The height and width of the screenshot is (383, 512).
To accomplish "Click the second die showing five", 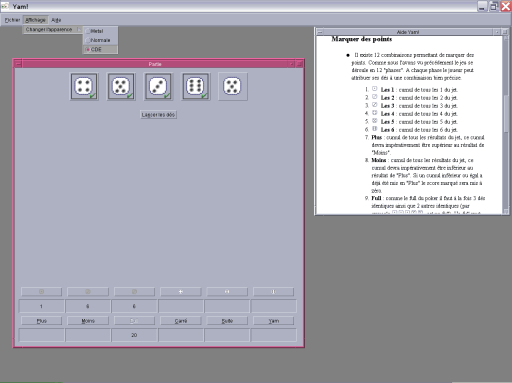I will coord(121,87).
